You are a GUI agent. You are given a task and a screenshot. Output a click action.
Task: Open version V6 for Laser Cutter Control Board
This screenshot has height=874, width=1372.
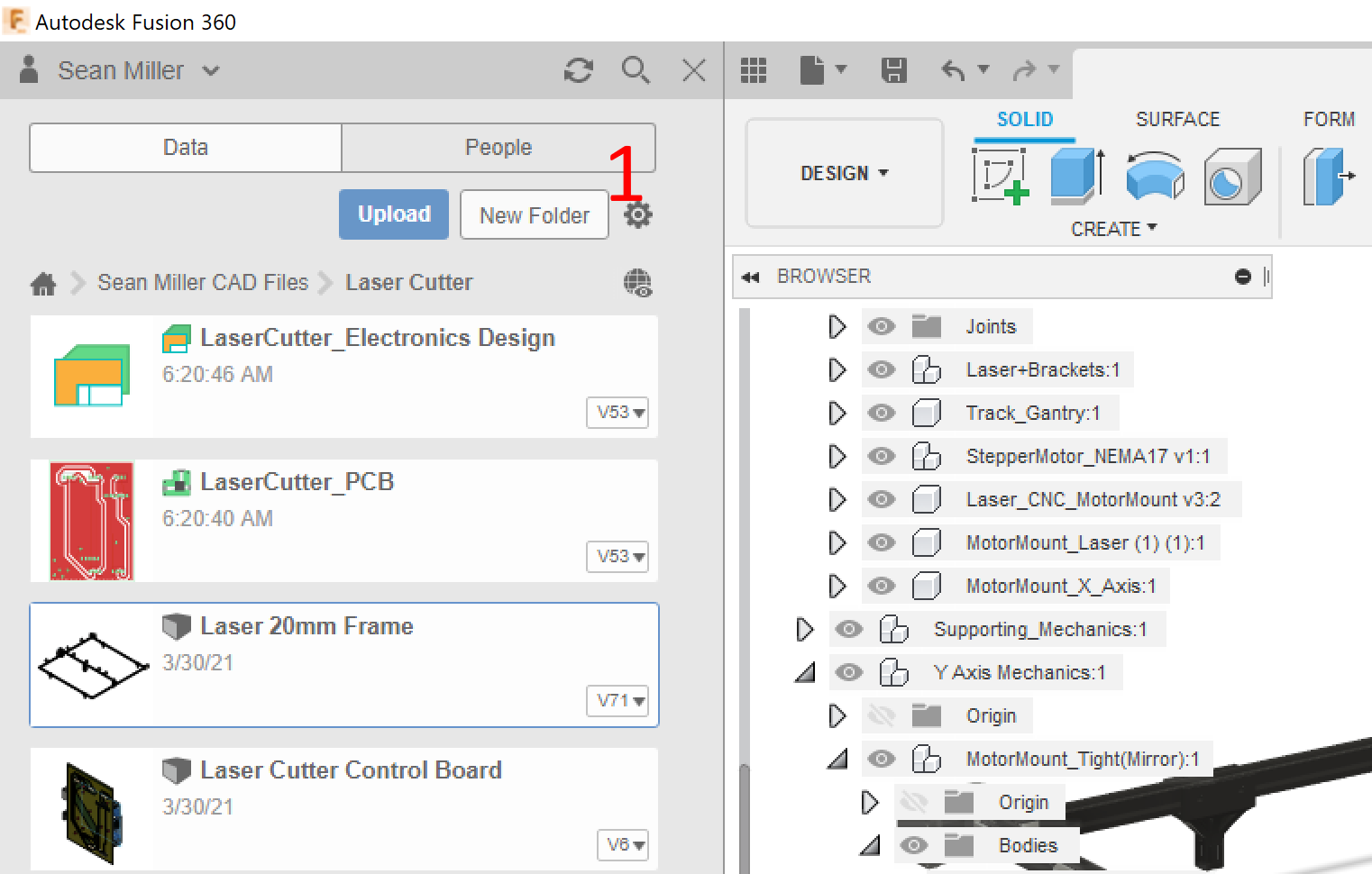point(623,844)
